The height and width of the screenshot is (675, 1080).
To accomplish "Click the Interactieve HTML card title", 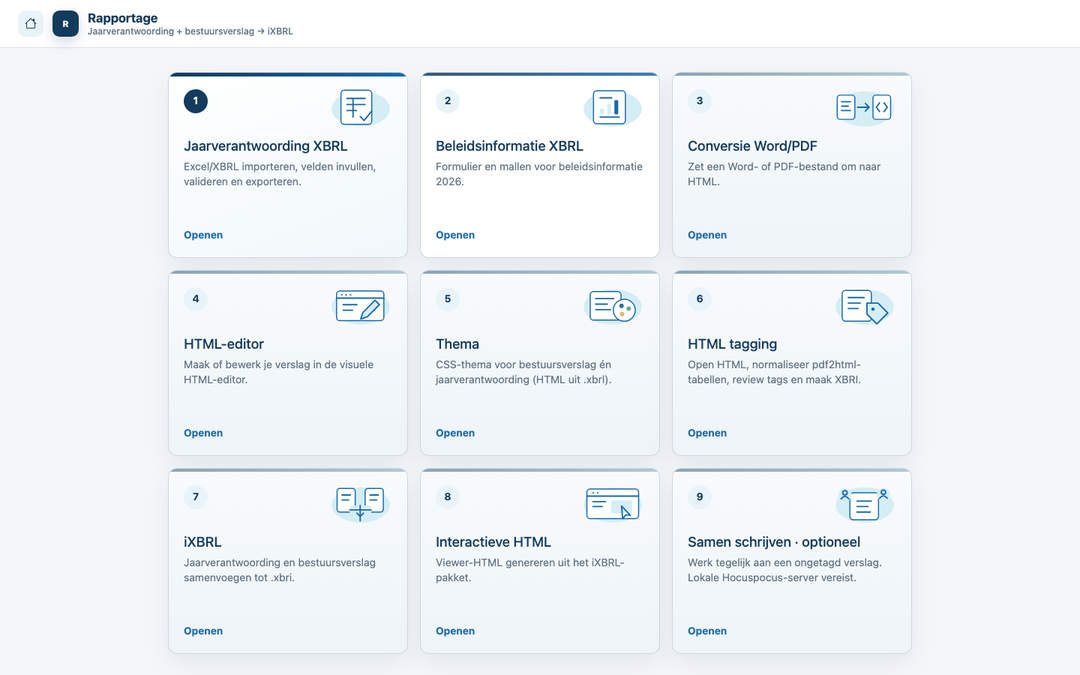I will pos(493,542).
